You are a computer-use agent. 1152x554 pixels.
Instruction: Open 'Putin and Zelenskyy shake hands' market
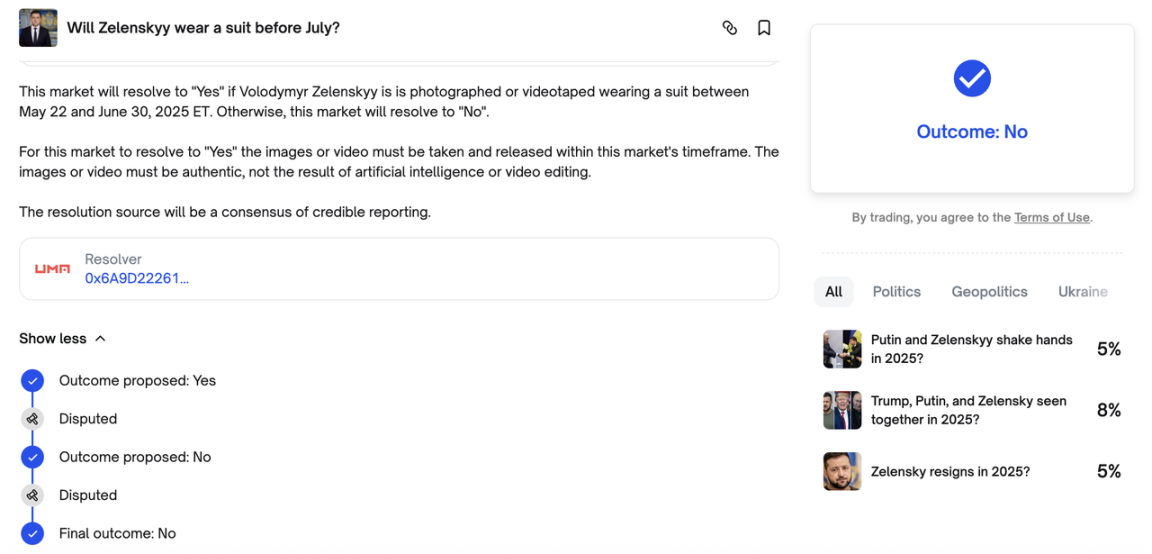pyautogui.click(x=971, y=349)
